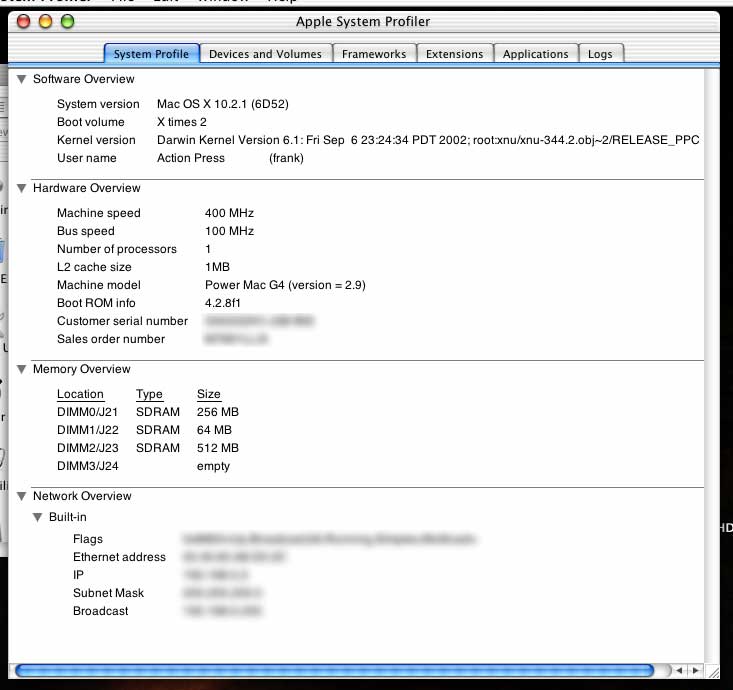Click the Location column header
This screenshot has width=733, height=690.
pyautogui.click(x=80, y=394)
